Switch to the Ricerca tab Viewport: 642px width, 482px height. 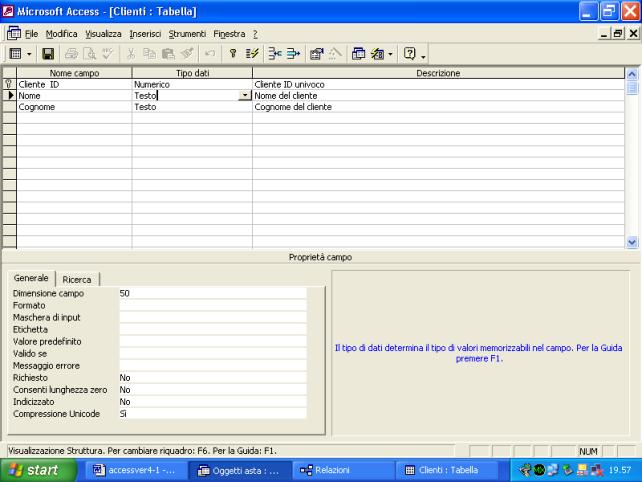click(x=77, y=280)
